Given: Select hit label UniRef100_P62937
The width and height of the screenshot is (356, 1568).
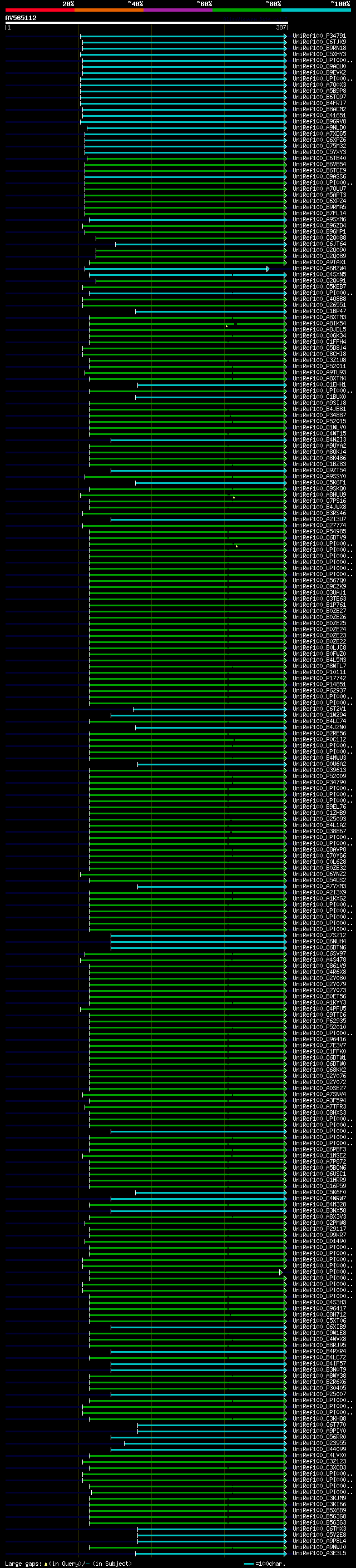Looking at the screenshot, I should 319,690.
